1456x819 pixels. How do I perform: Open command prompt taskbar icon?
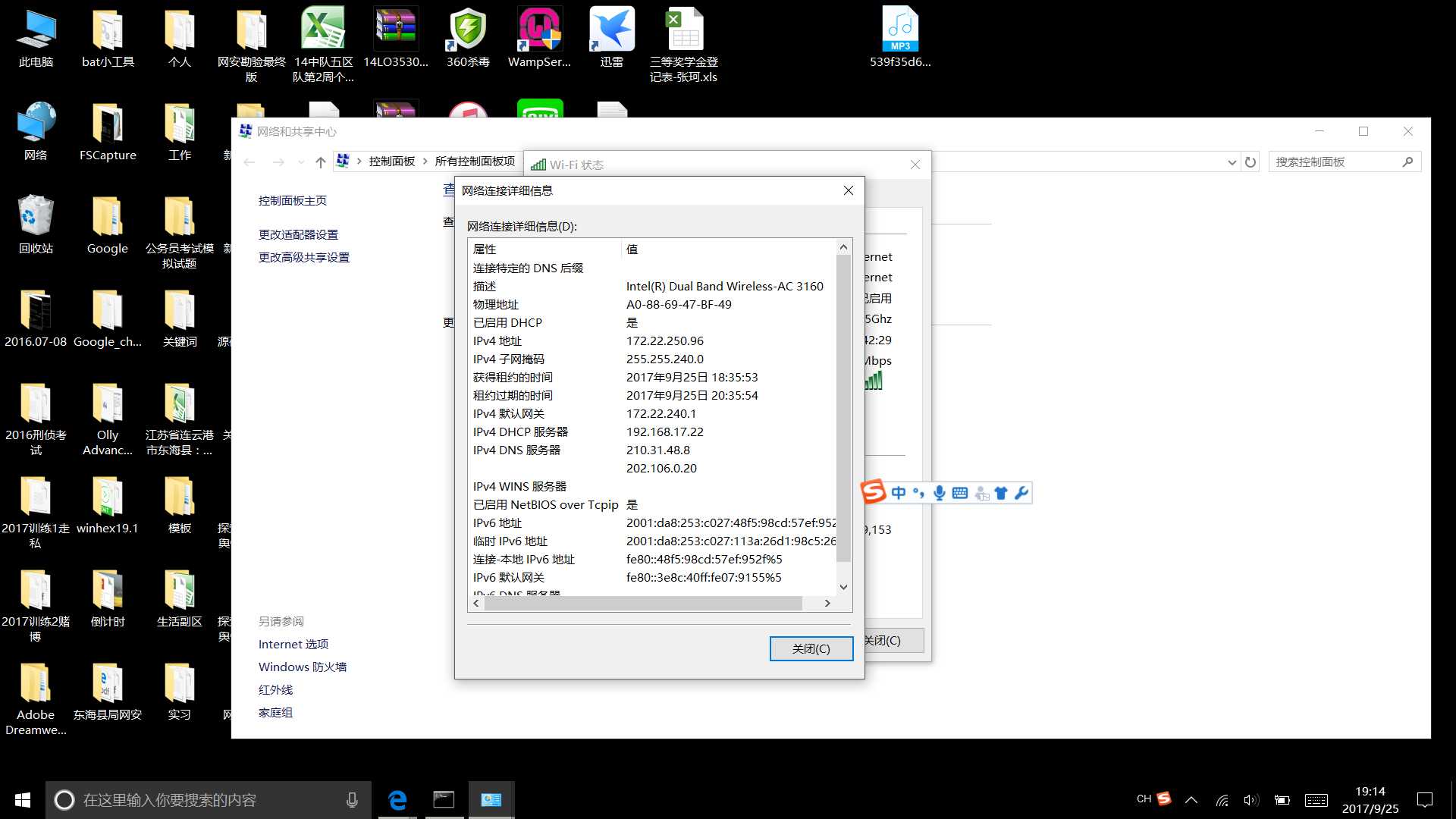(x=444, y=800)
